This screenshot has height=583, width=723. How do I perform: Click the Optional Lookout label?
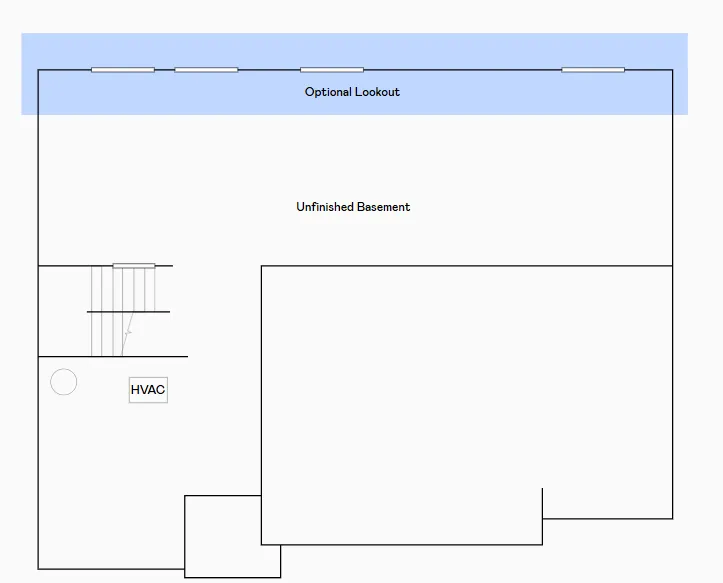click(x=352, y=92)
